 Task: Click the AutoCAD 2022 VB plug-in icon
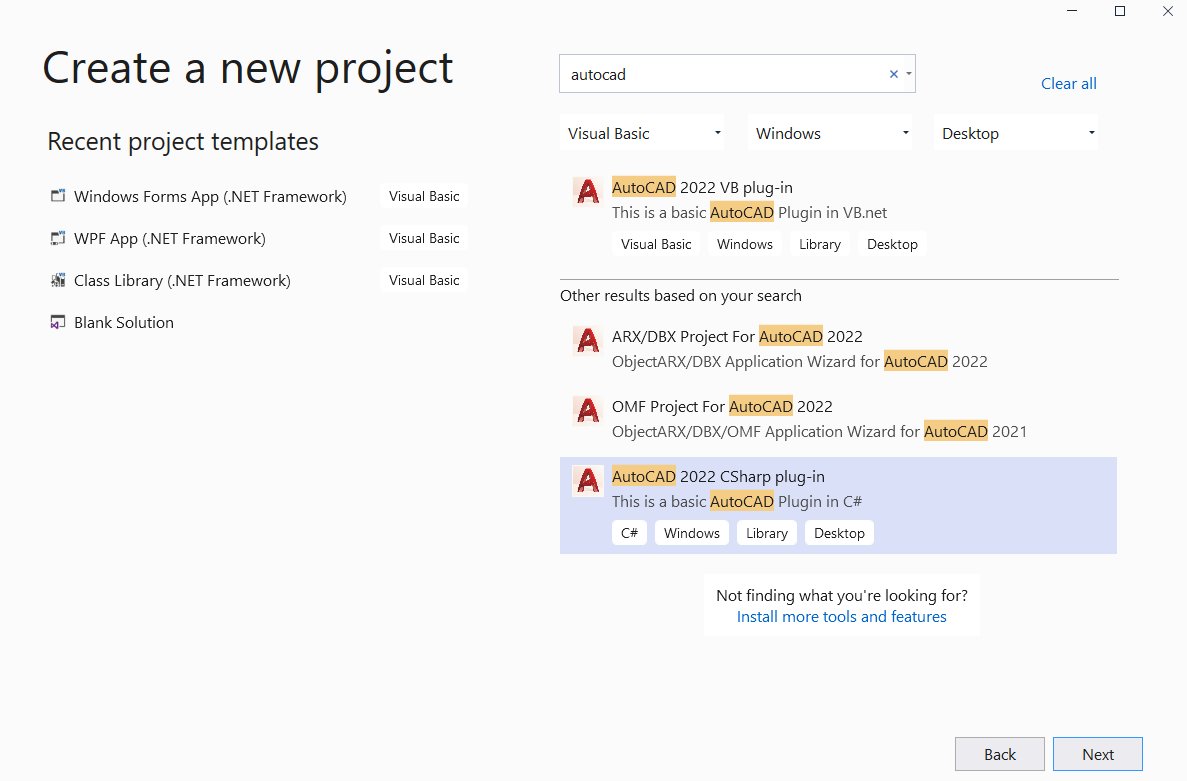click(587, 191)
